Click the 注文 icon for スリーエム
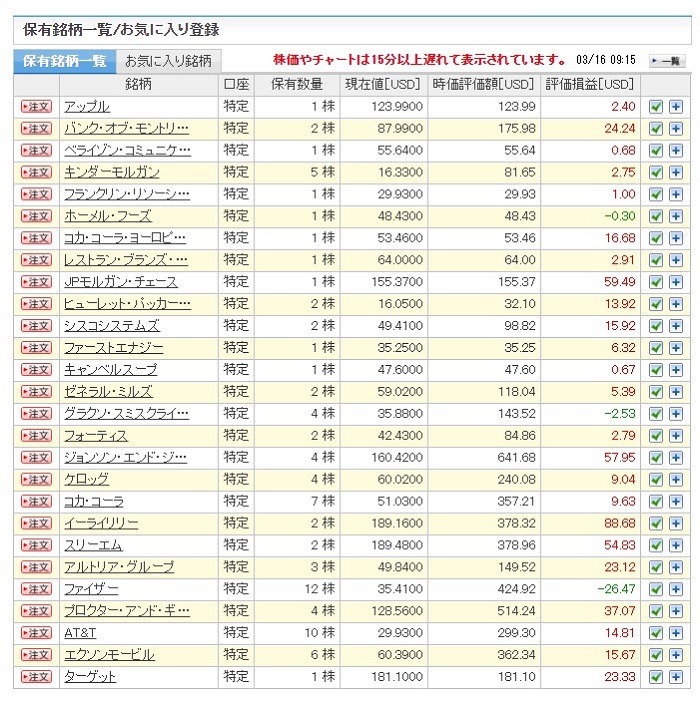This screenshot has height=701, width=700. 36,545
